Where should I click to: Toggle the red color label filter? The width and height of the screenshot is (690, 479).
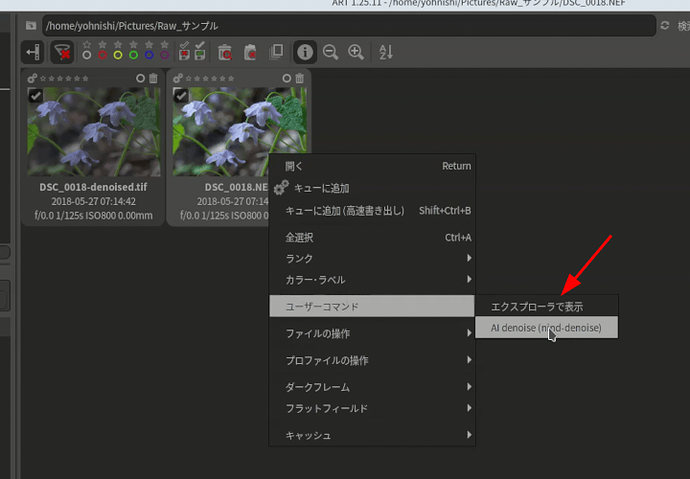coord(102,55)
